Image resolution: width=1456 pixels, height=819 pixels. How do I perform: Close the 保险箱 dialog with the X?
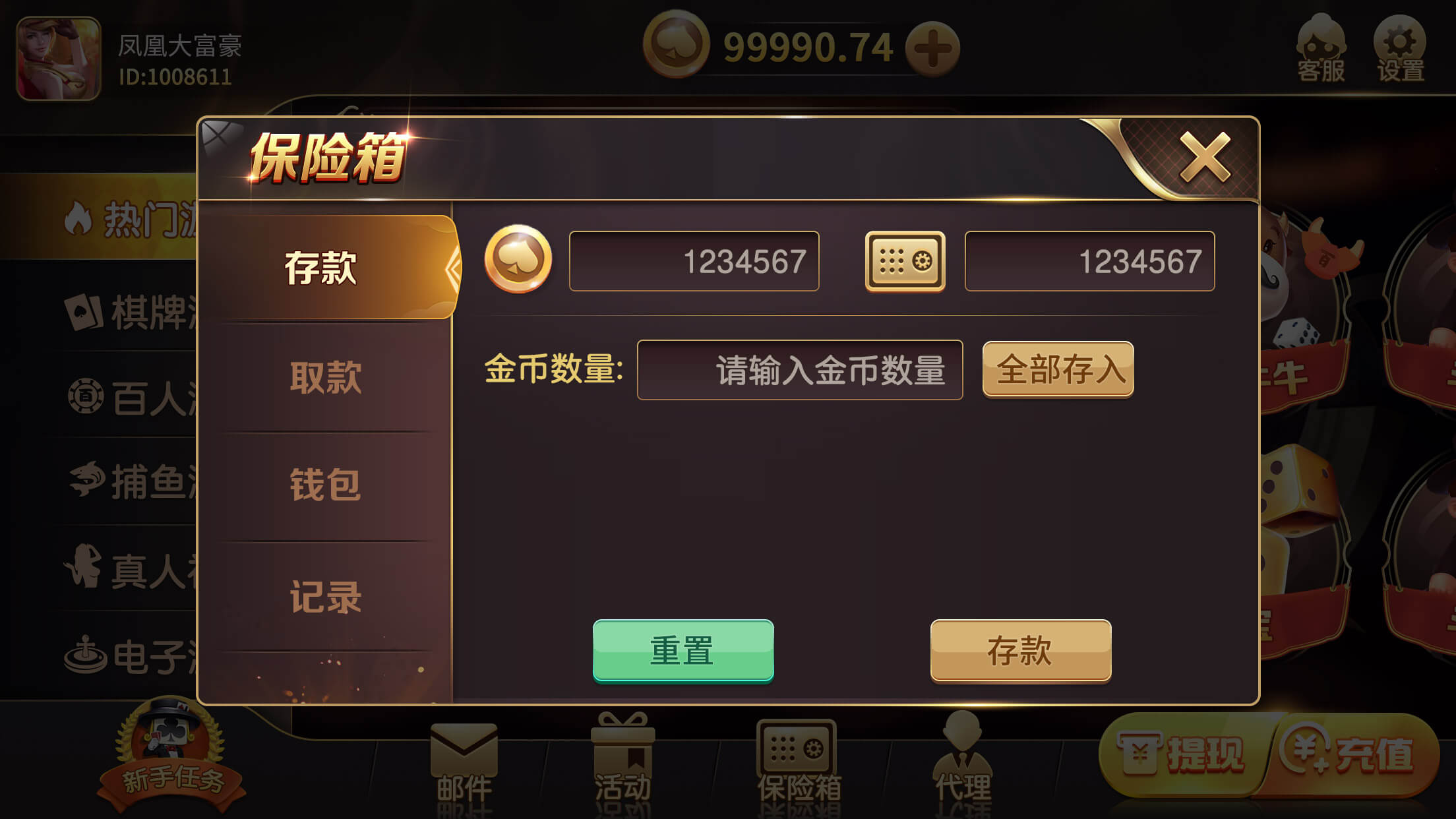(1205, 157)
